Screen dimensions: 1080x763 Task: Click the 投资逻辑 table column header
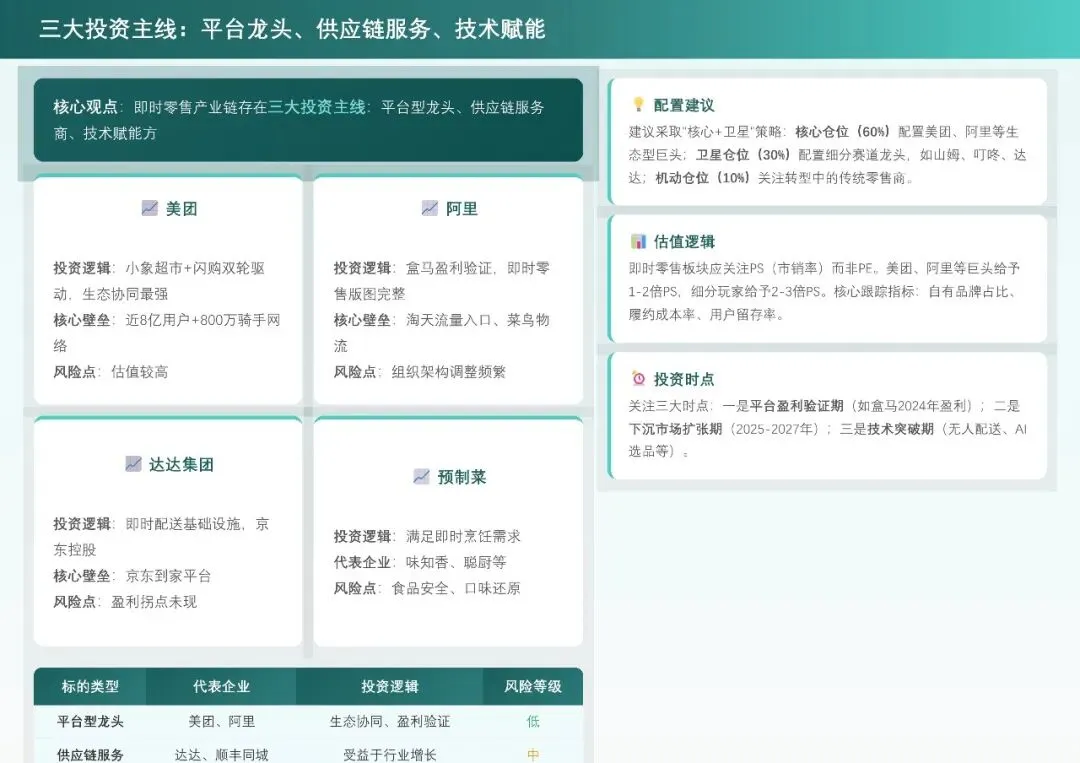click(390, 687)
